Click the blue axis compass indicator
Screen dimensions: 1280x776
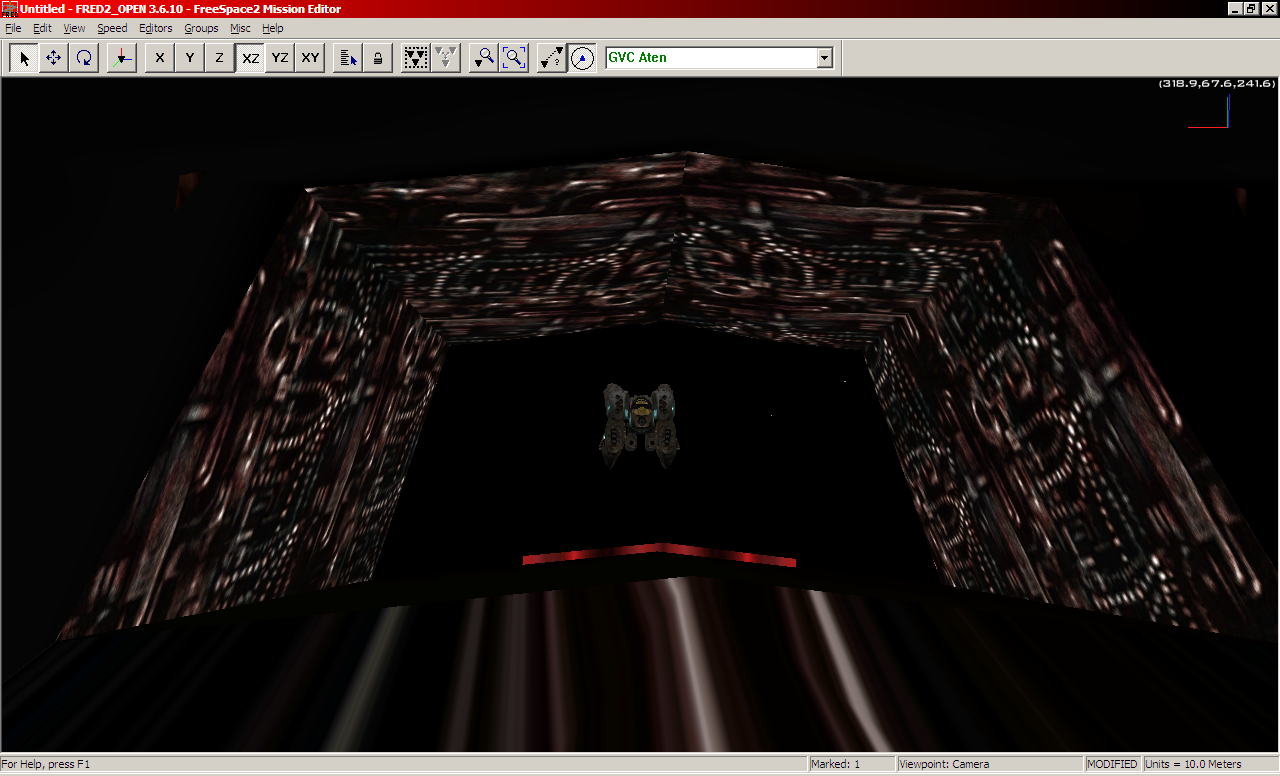[x=1208, y=112]
